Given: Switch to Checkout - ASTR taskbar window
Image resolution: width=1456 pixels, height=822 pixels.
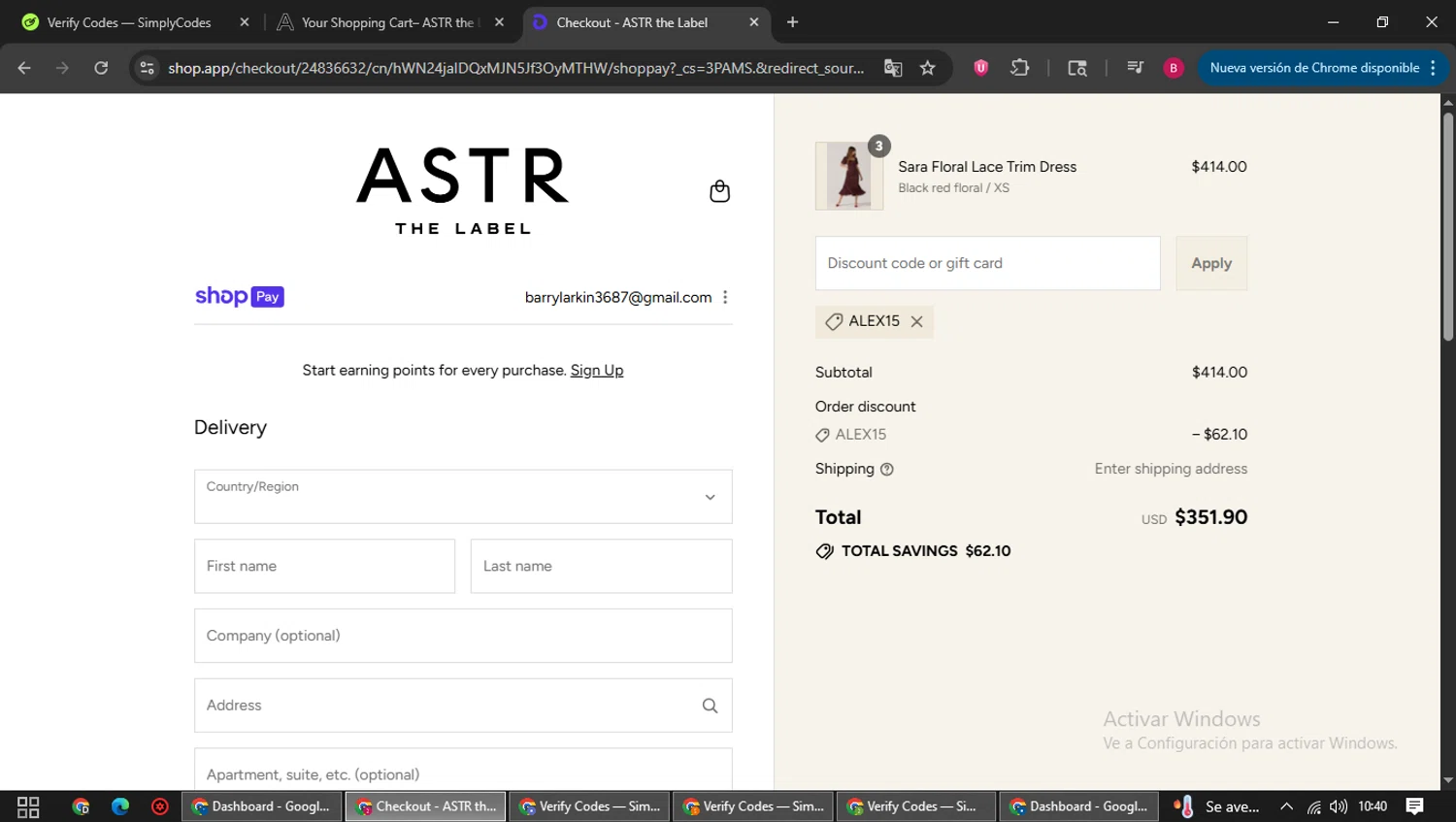Looking at the screenshot, I should (426, 806).
